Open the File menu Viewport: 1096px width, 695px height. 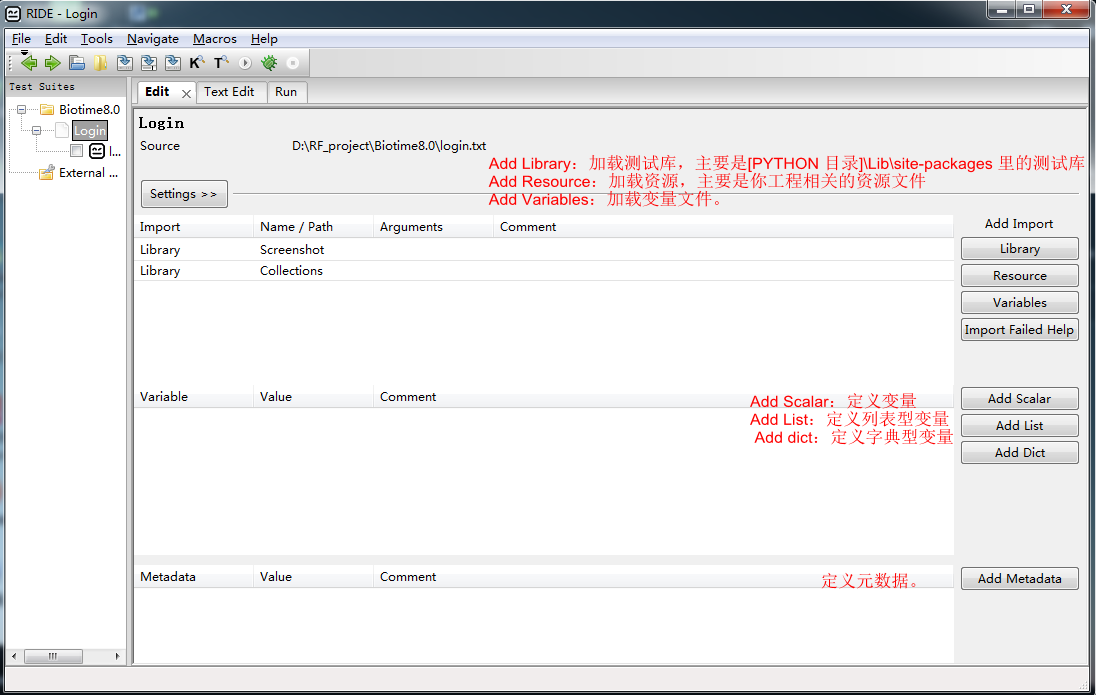[x=21, y=39]
